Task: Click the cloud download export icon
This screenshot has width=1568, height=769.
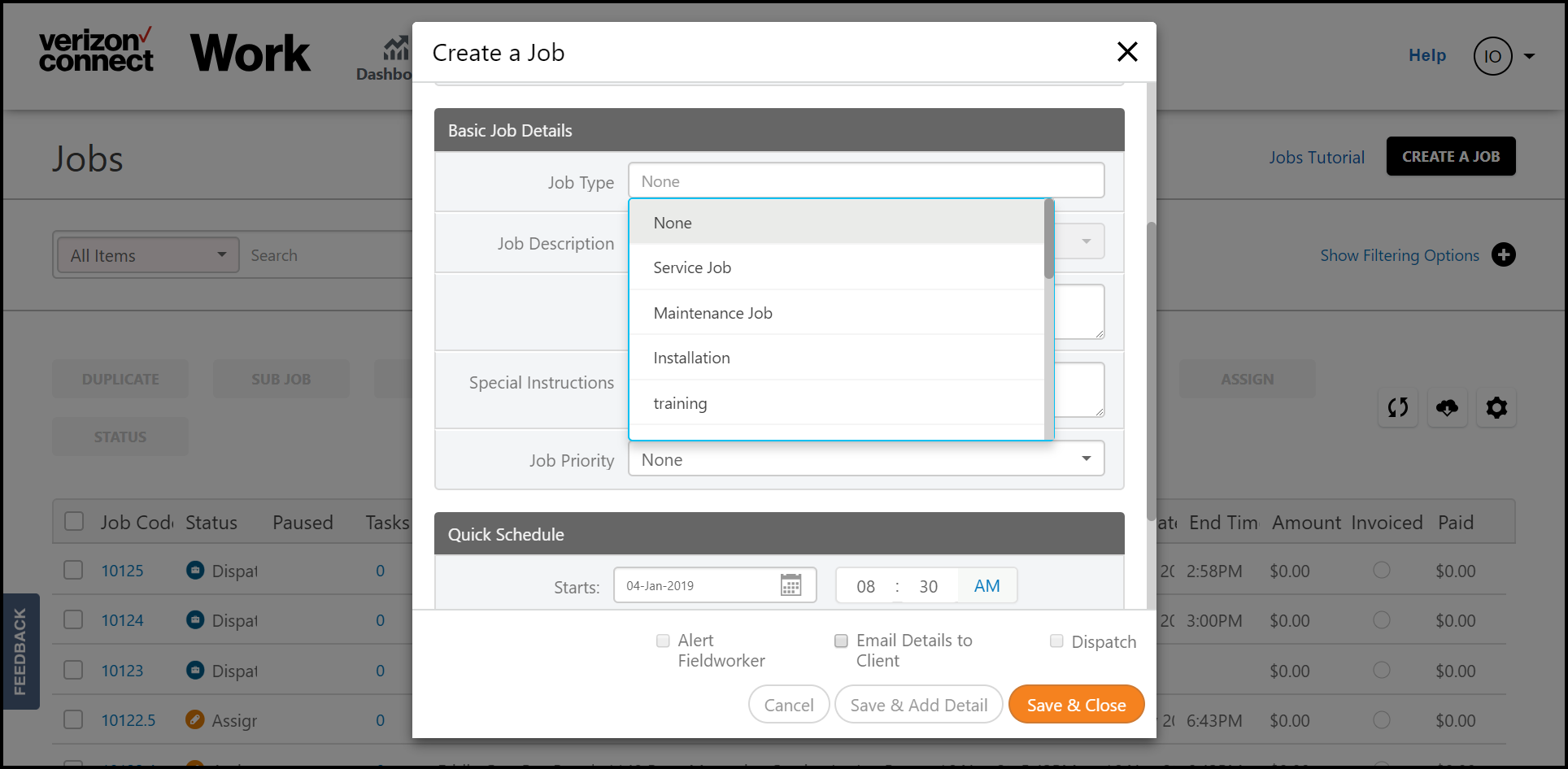Action: point(1448,407)
